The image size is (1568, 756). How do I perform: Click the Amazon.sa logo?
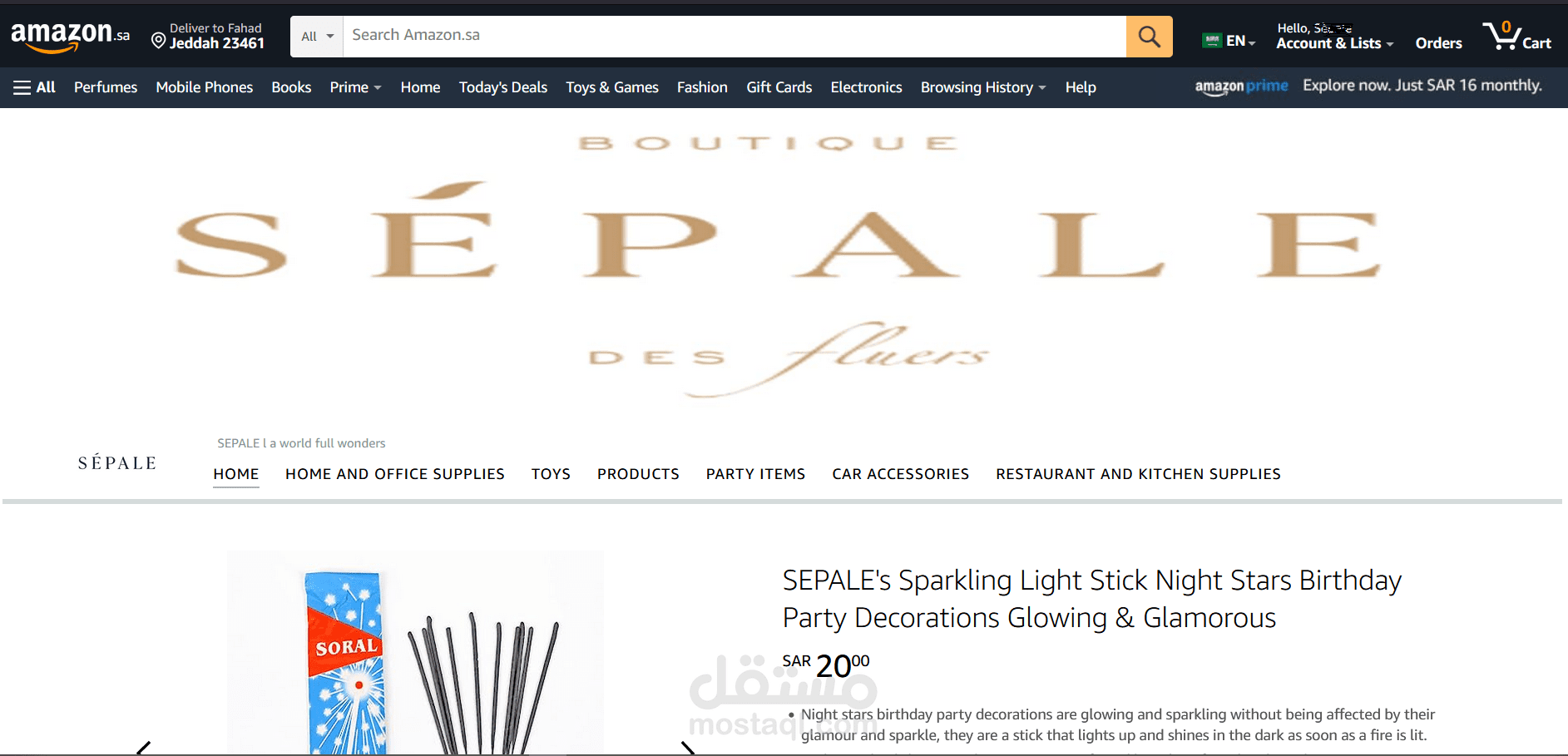pyautogui.click(x=70, y=36)
